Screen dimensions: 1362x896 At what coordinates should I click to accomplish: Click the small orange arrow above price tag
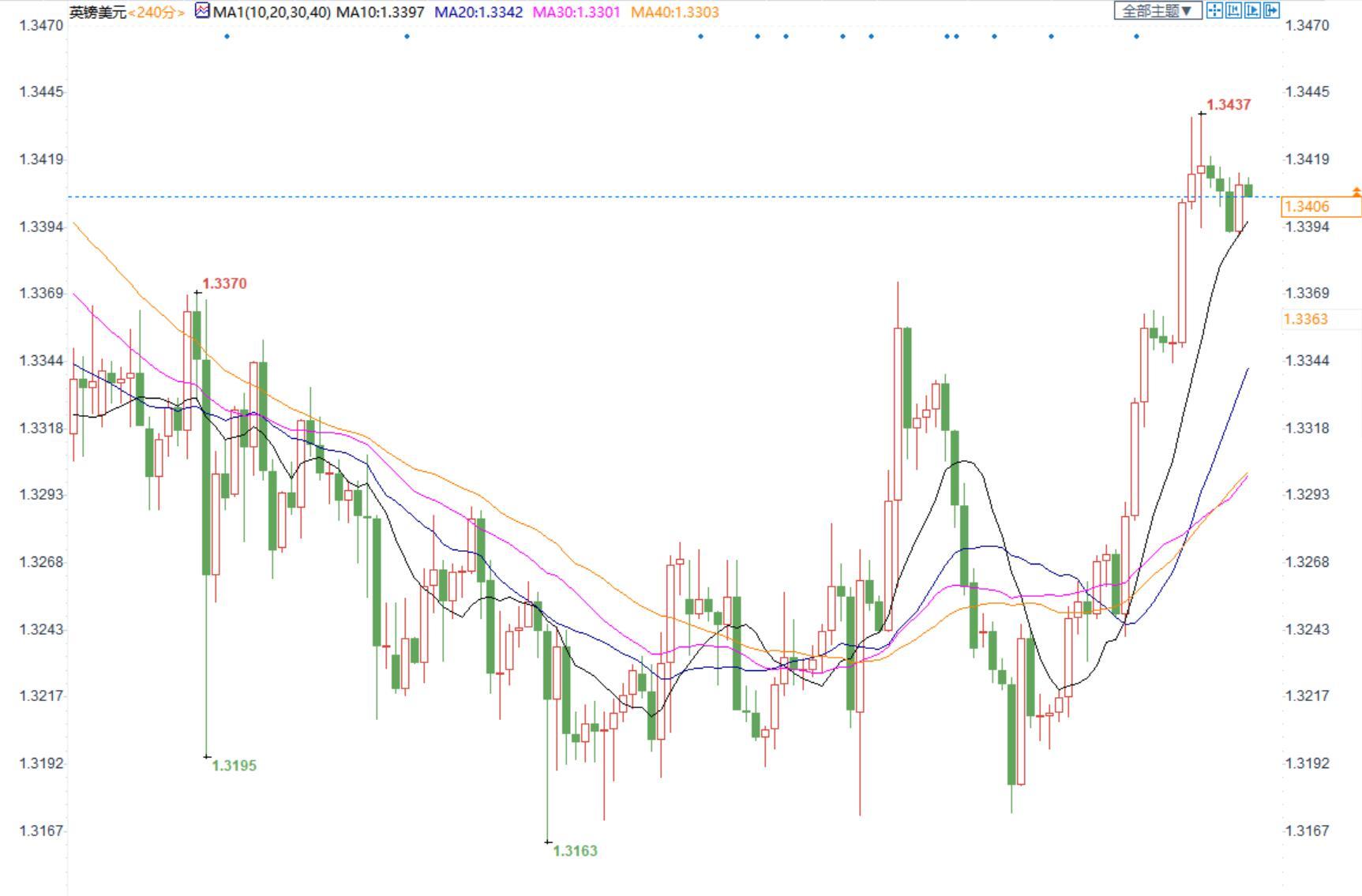[x=1356, y=192]
